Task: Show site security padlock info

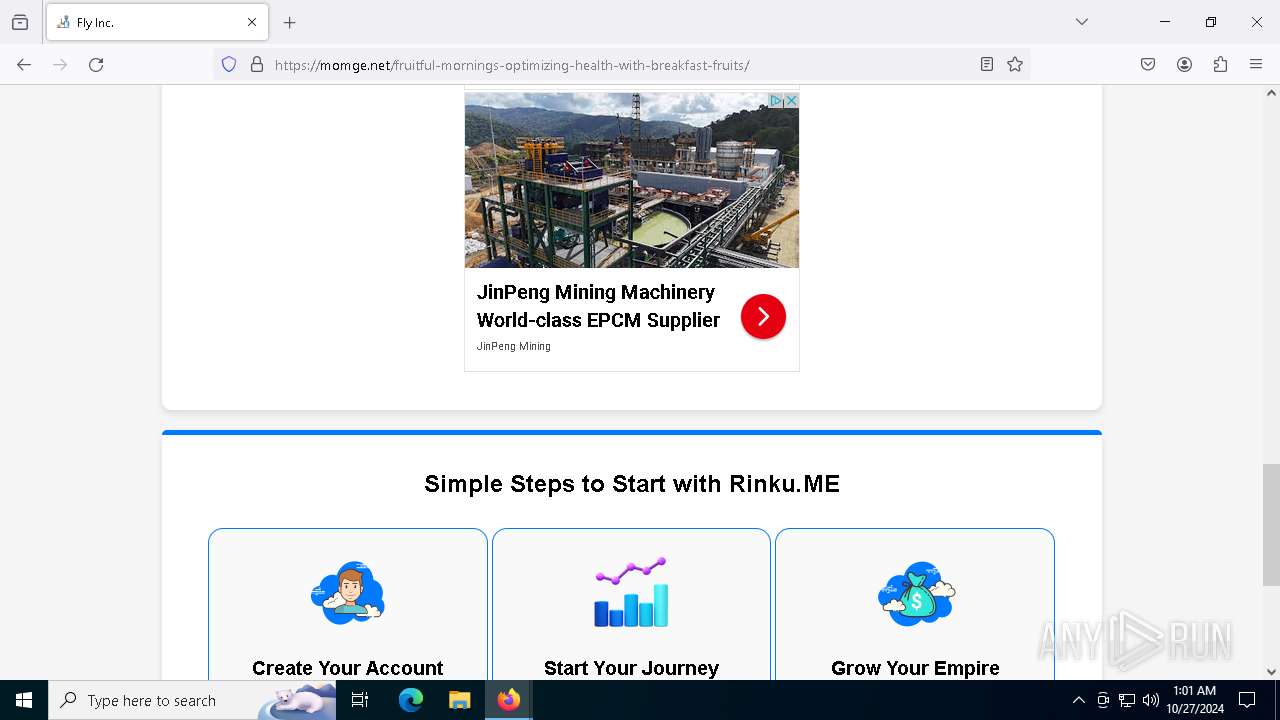Action: [257, 65]
